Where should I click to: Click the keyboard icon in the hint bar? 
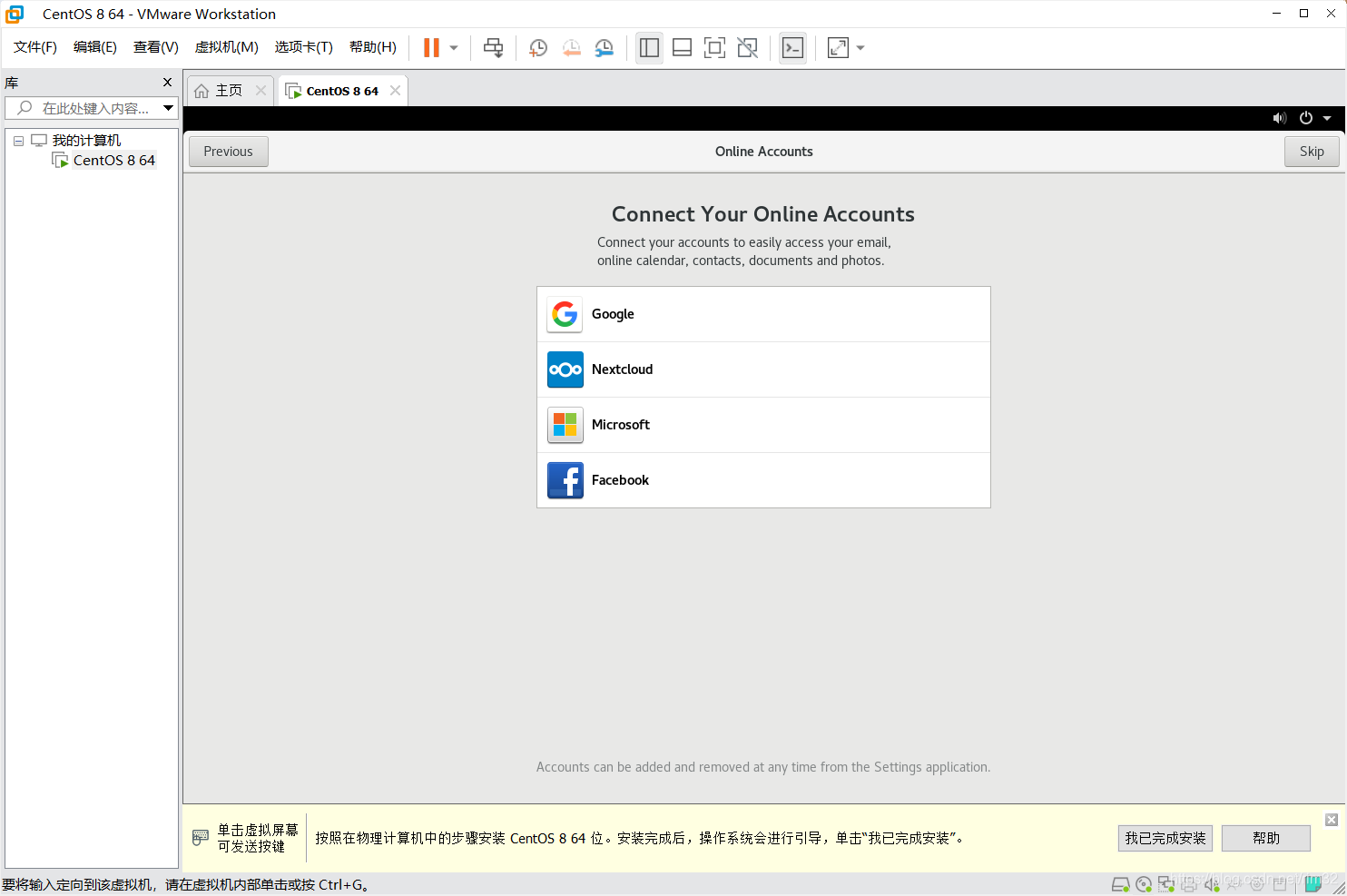click(x=201, y=838)
